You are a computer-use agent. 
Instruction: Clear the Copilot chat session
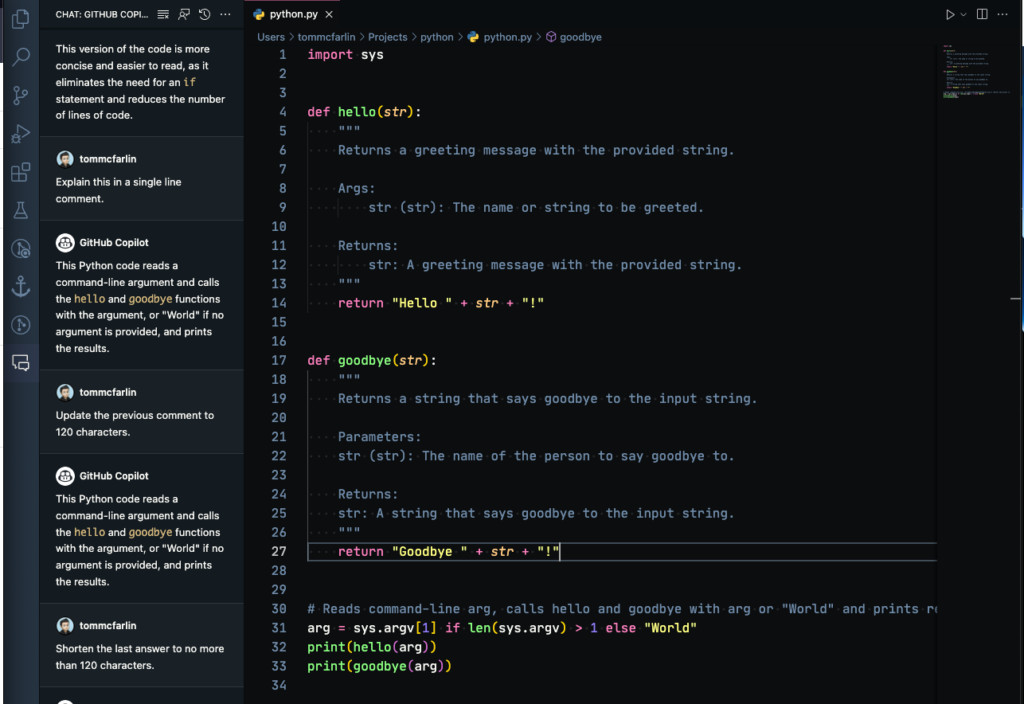click(163, 14)
